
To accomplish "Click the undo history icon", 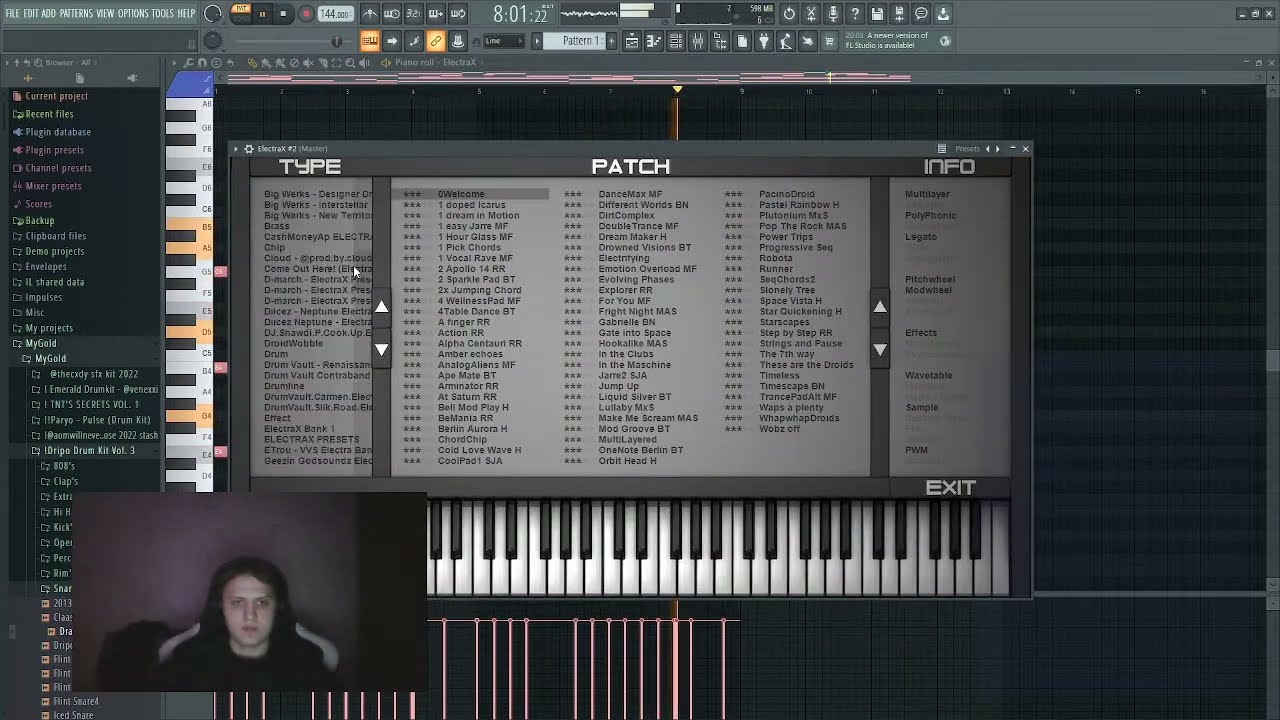I will click(x=789, y=14).
